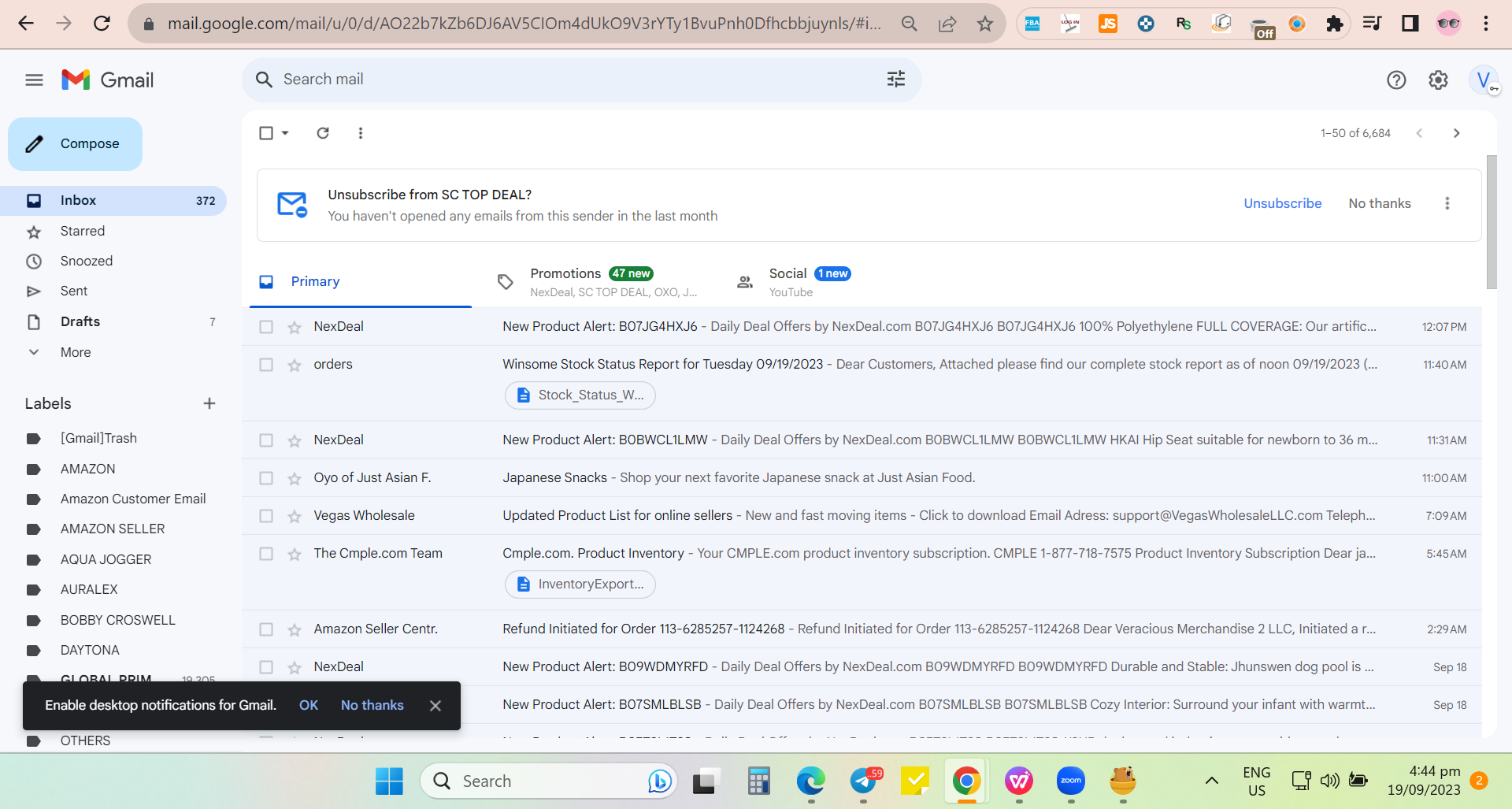Open the AMAZON SELLER label

[113, 529]
